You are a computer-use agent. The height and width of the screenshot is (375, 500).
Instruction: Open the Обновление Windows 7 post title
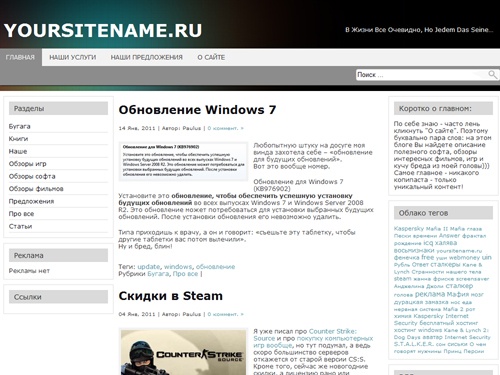(197, 110)
